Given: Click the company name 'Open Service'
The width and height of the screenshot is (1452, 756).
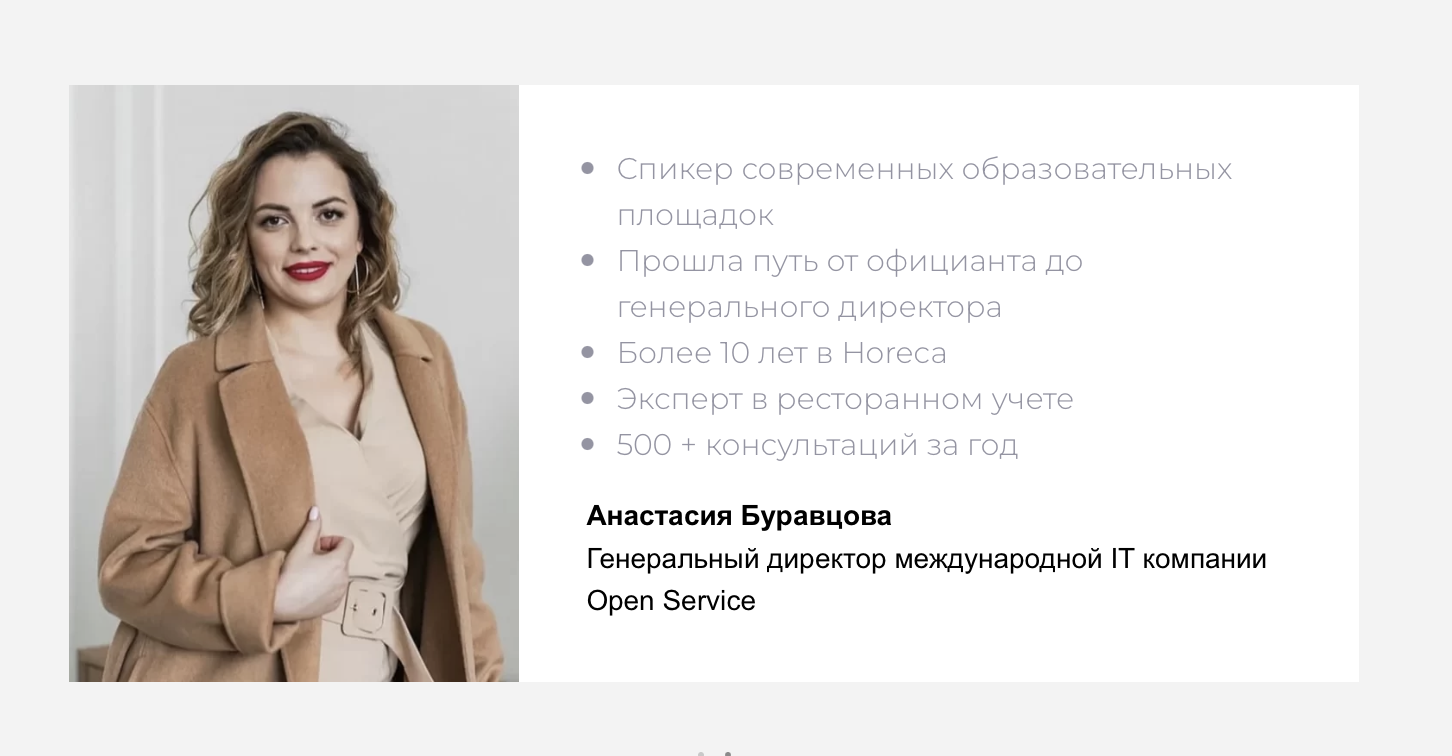Looking at the screenshot, I should click(671, 601).
